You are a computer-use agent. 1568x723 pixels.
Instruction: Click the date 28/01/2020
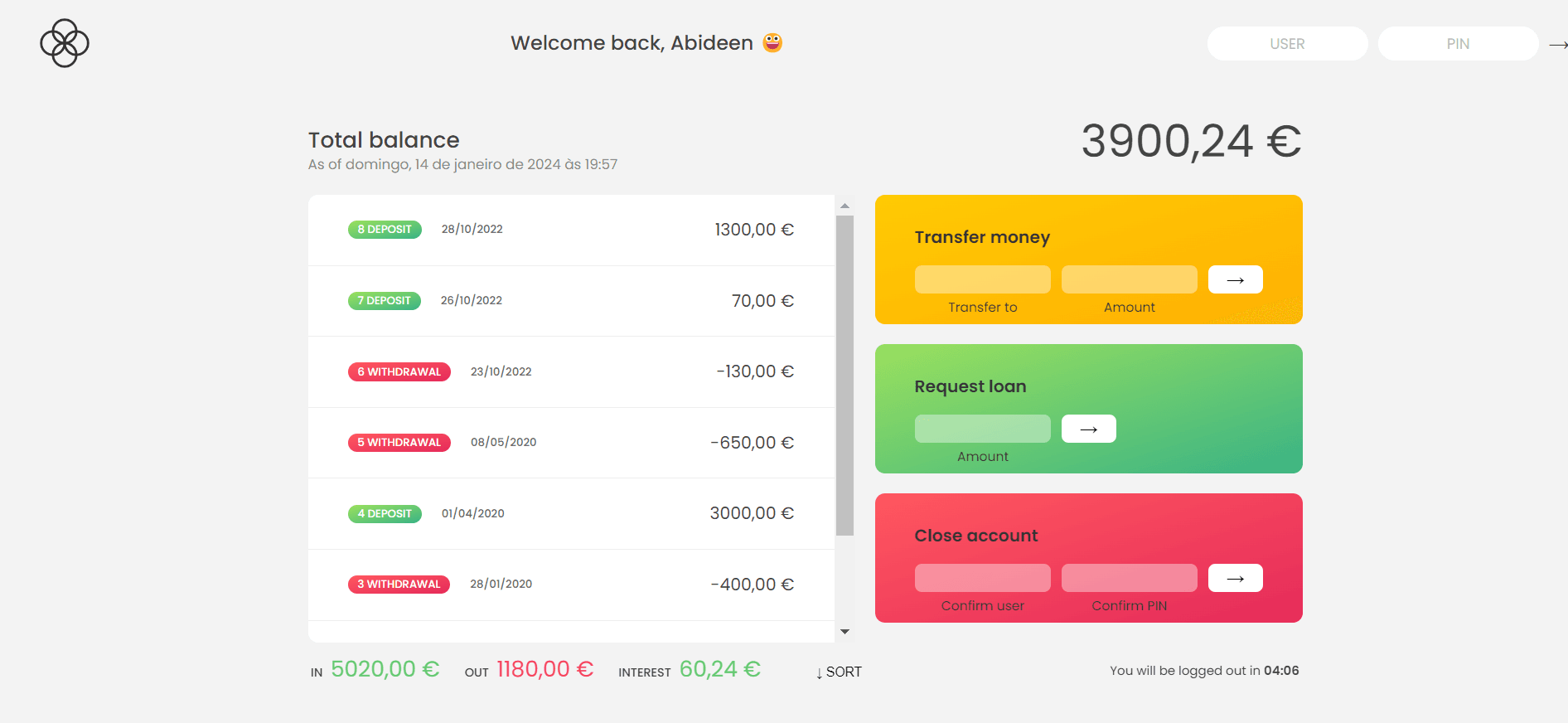click(x=501, y=585)
